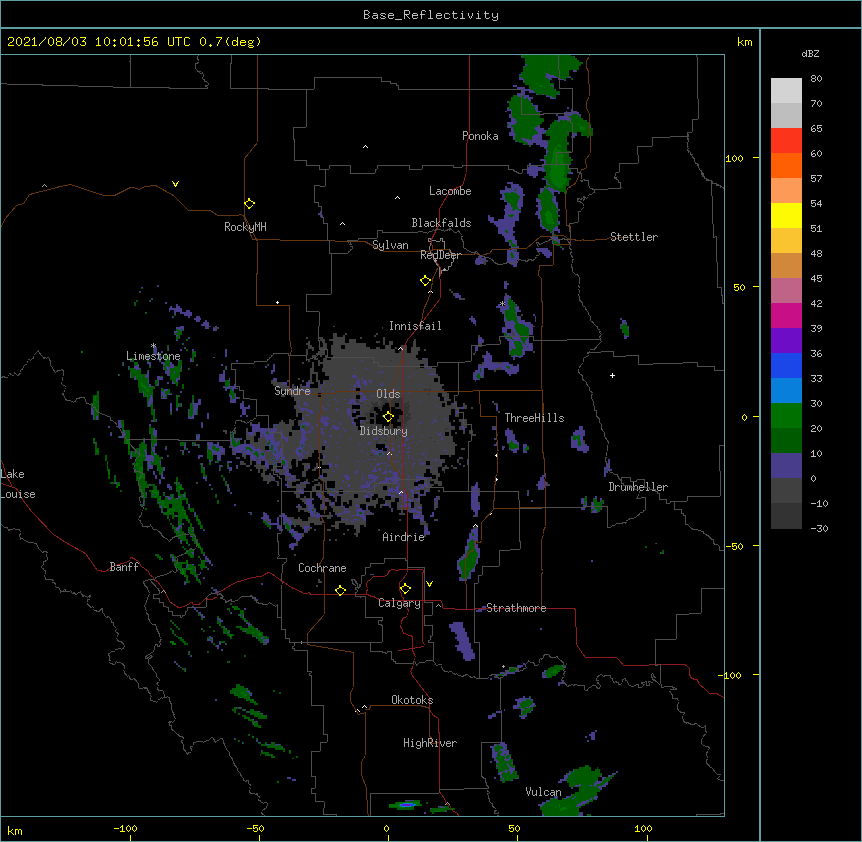Screen dimensions: 862x842
Task: Select the 42 dBZ magenta color swatch
Action: (x=786, y=315)
